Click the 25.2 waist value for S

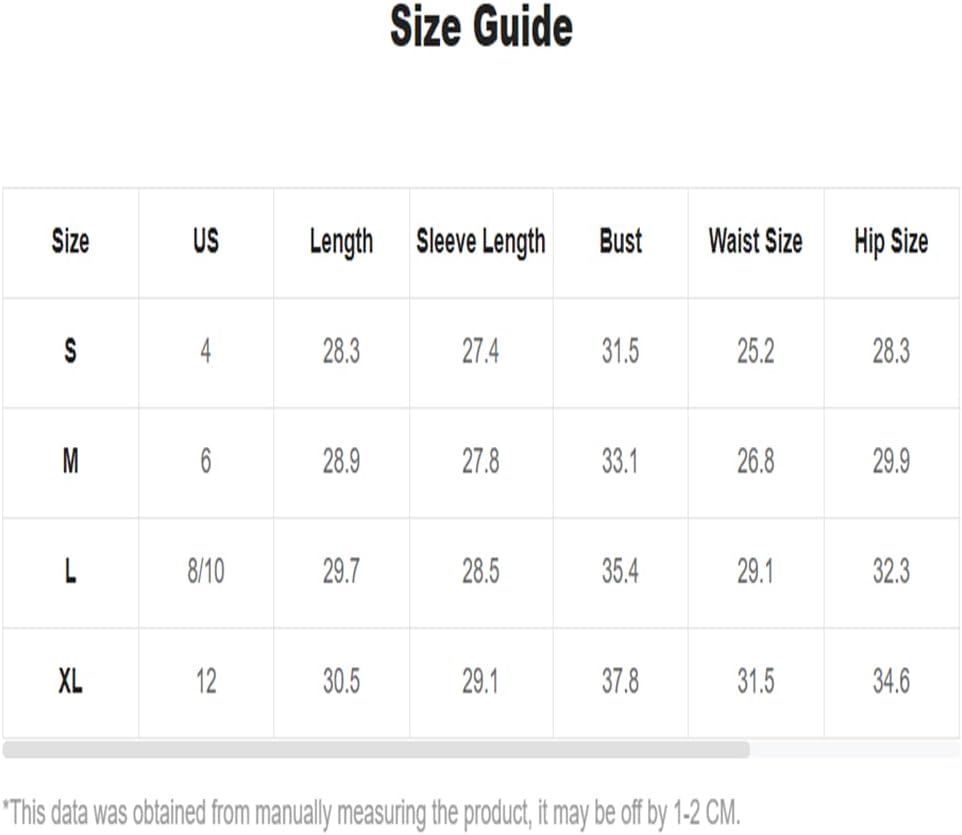[755, 351]
